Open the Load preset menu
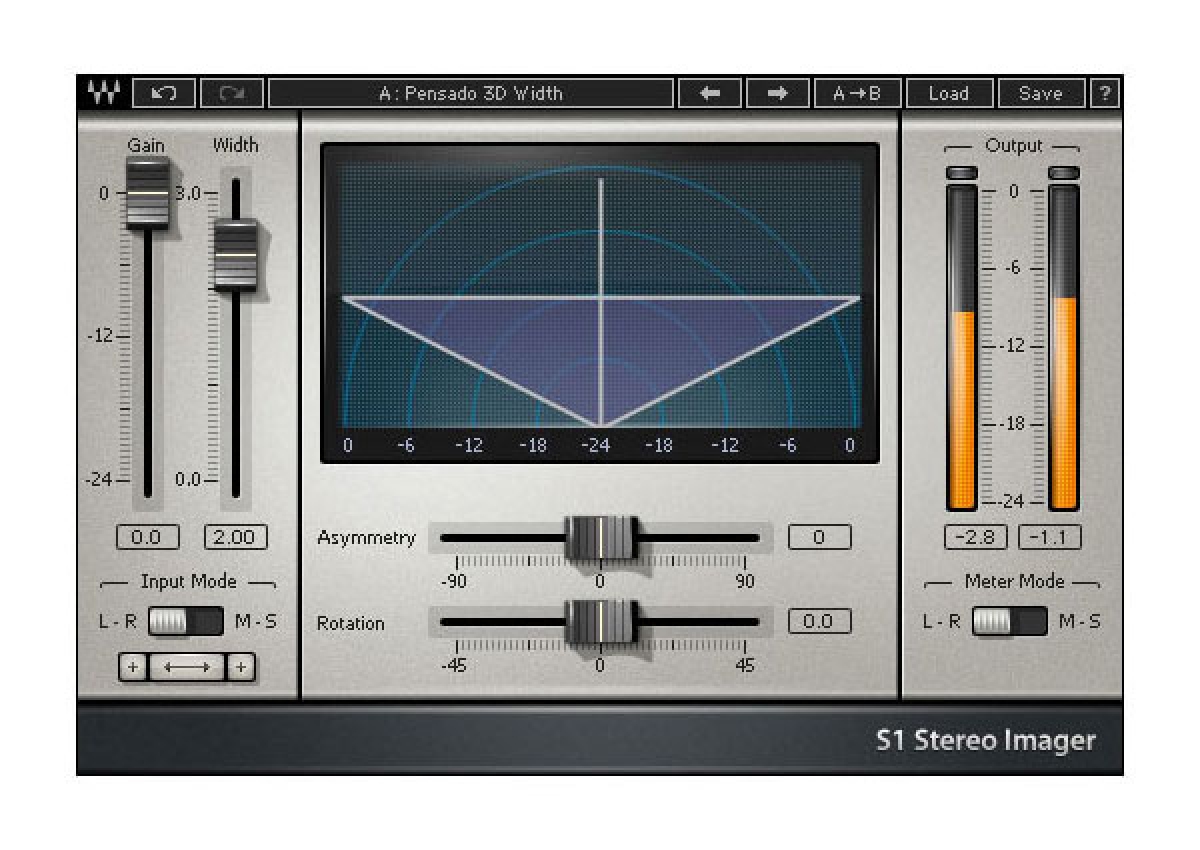 coord(949,93)
